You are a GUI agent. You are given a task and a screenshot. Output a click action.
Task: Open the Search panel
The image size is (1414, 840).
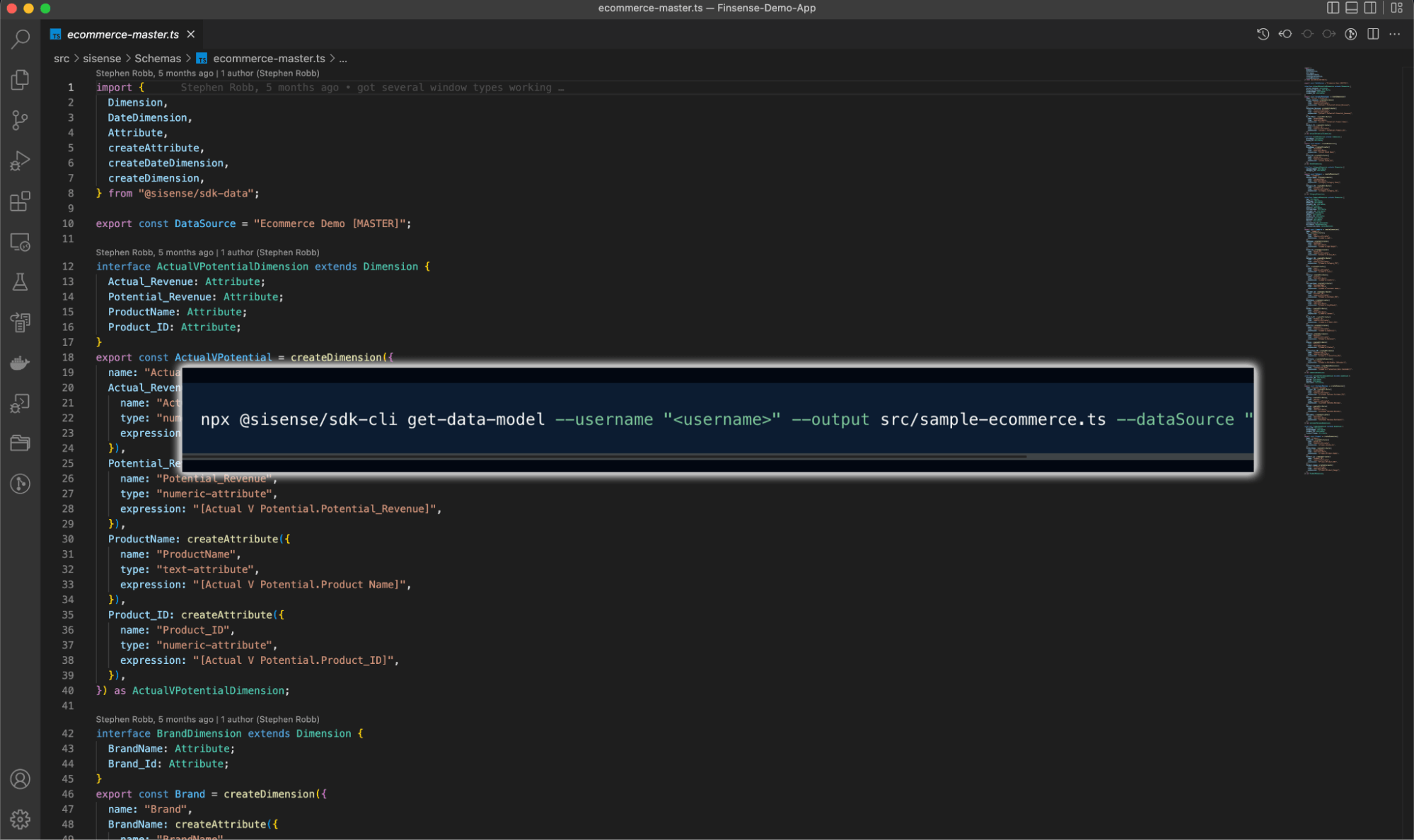pyautogui.click(x=20, y=39)
